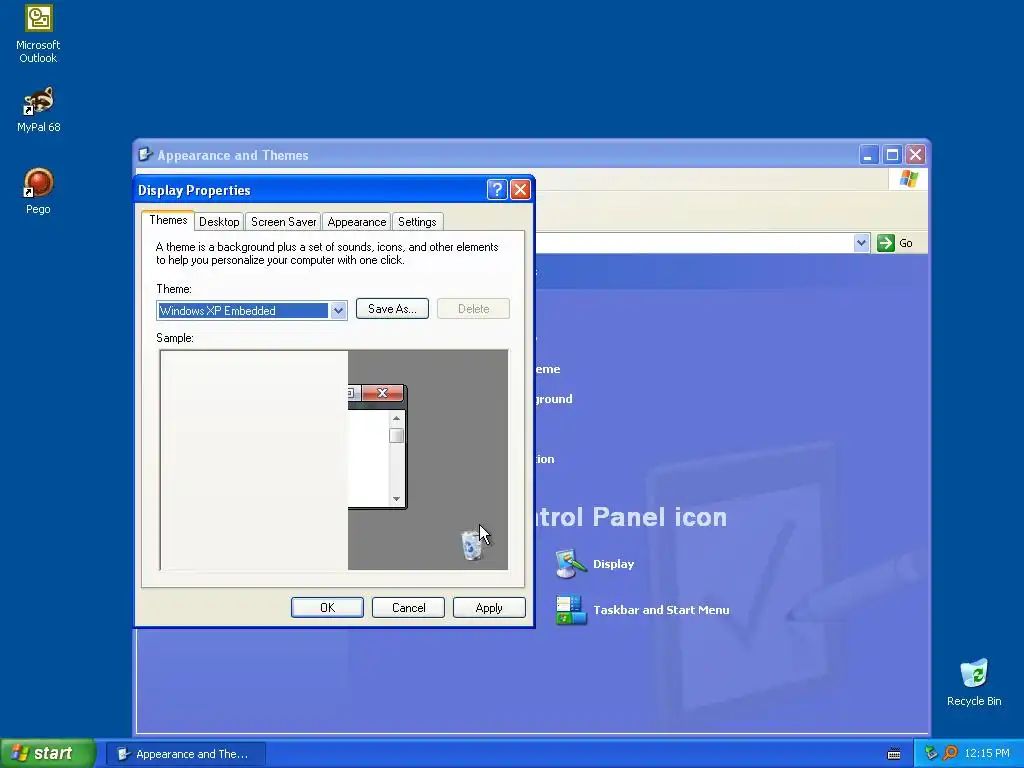Switch to the Desktop tab
The height and width of the screenshot is (768, 1024).
tap(219, 222)
